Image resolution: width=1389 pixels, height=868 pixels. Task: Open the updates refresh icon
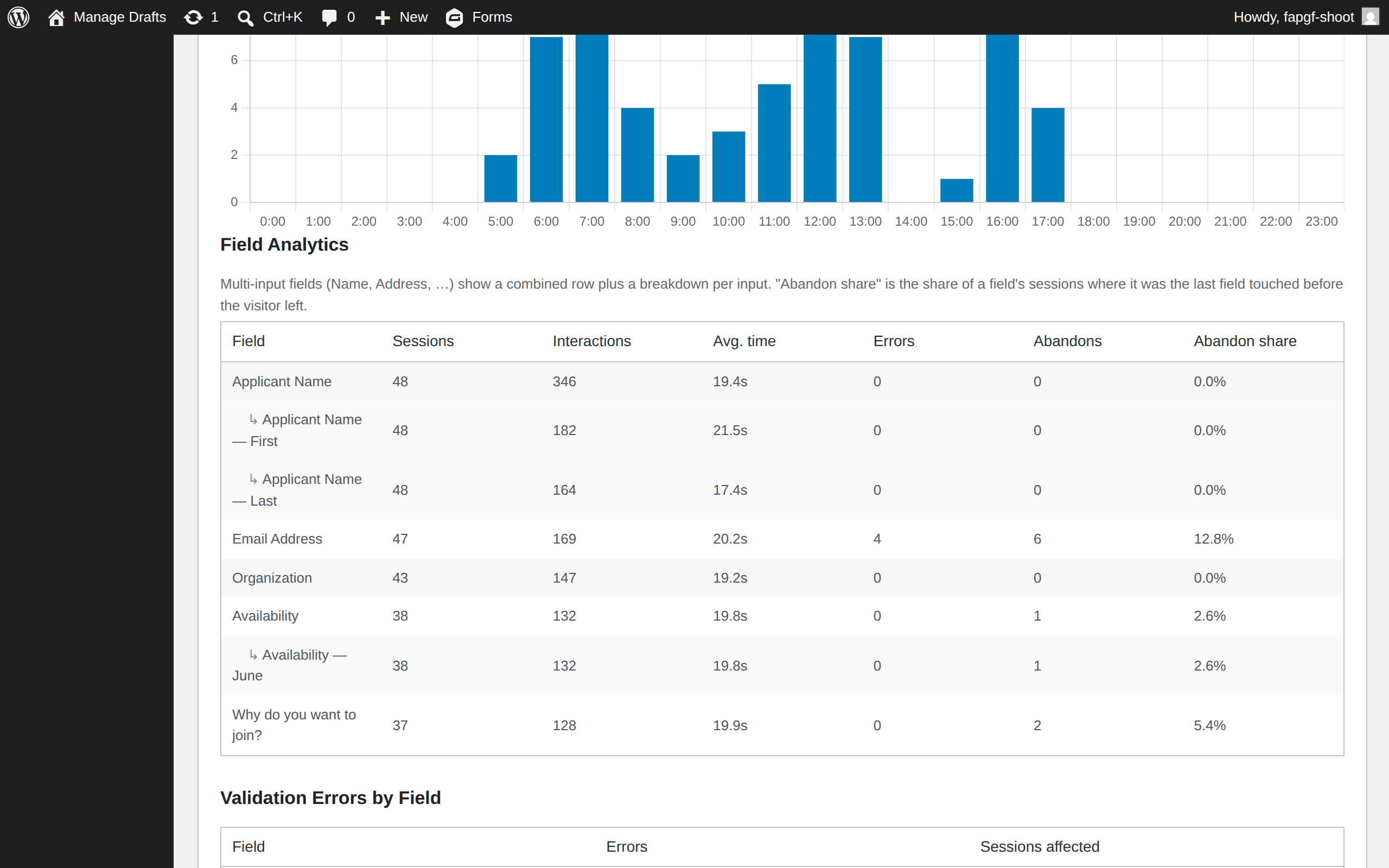click(193, 17)
